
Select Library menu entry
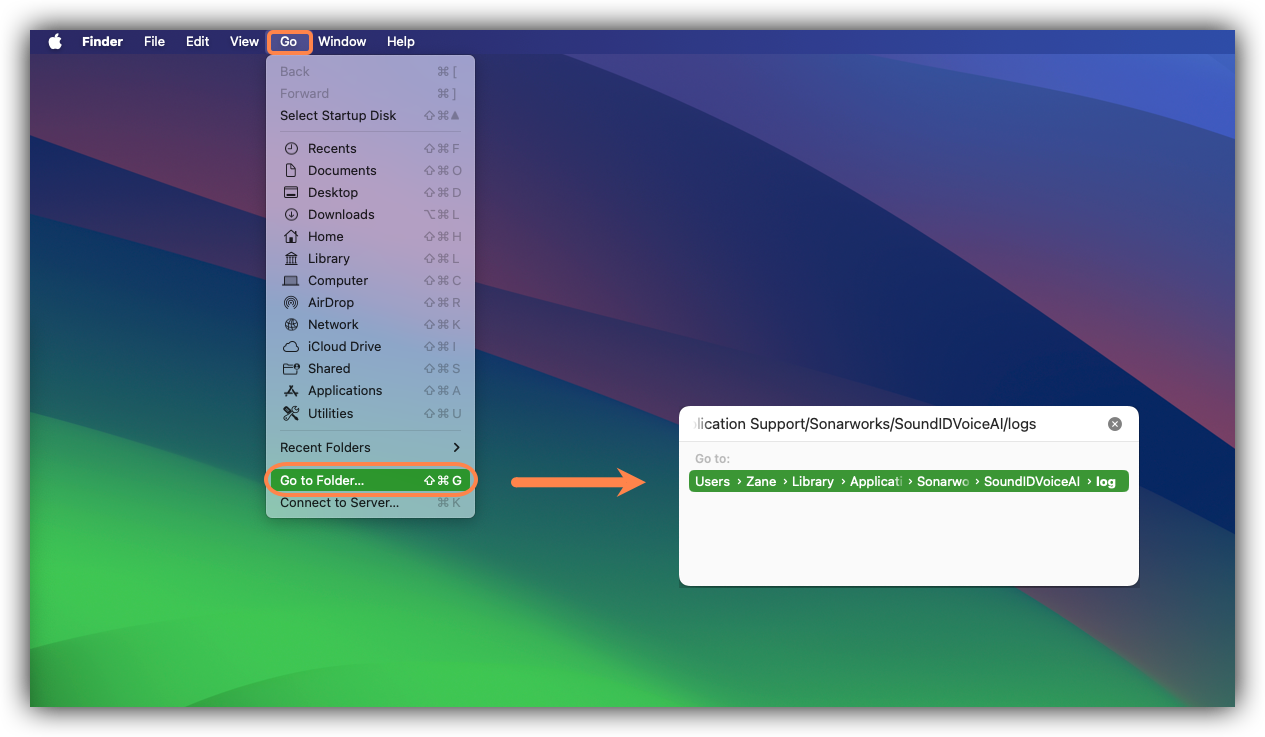click(370, 259)
